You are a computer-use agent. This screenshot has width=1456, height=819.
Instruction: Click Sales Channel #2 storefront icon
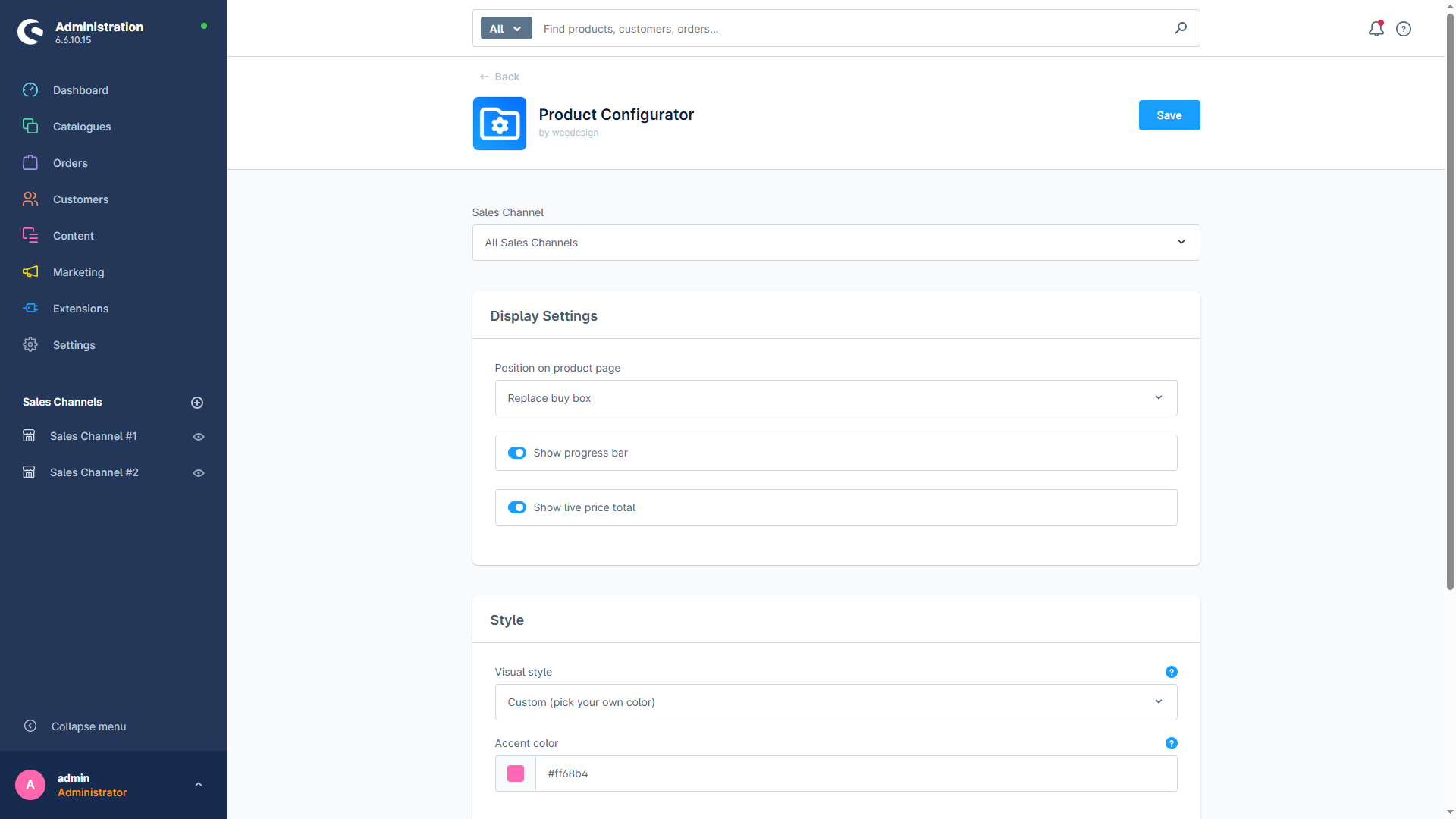[29, 472]
